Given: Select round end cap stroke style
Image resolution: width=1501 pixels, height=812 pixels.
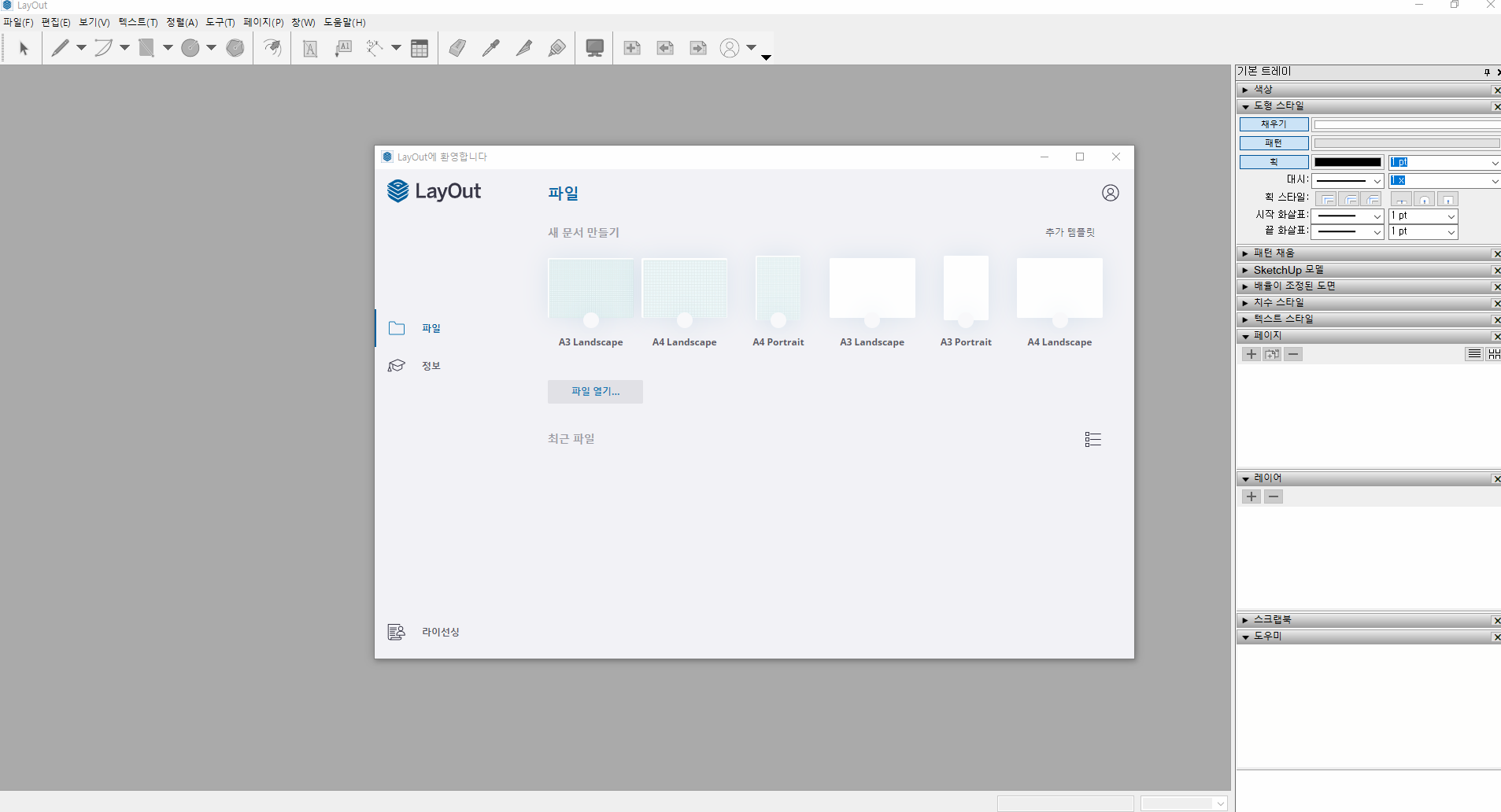Looking at the screenshot, I should pos(1425,199).
